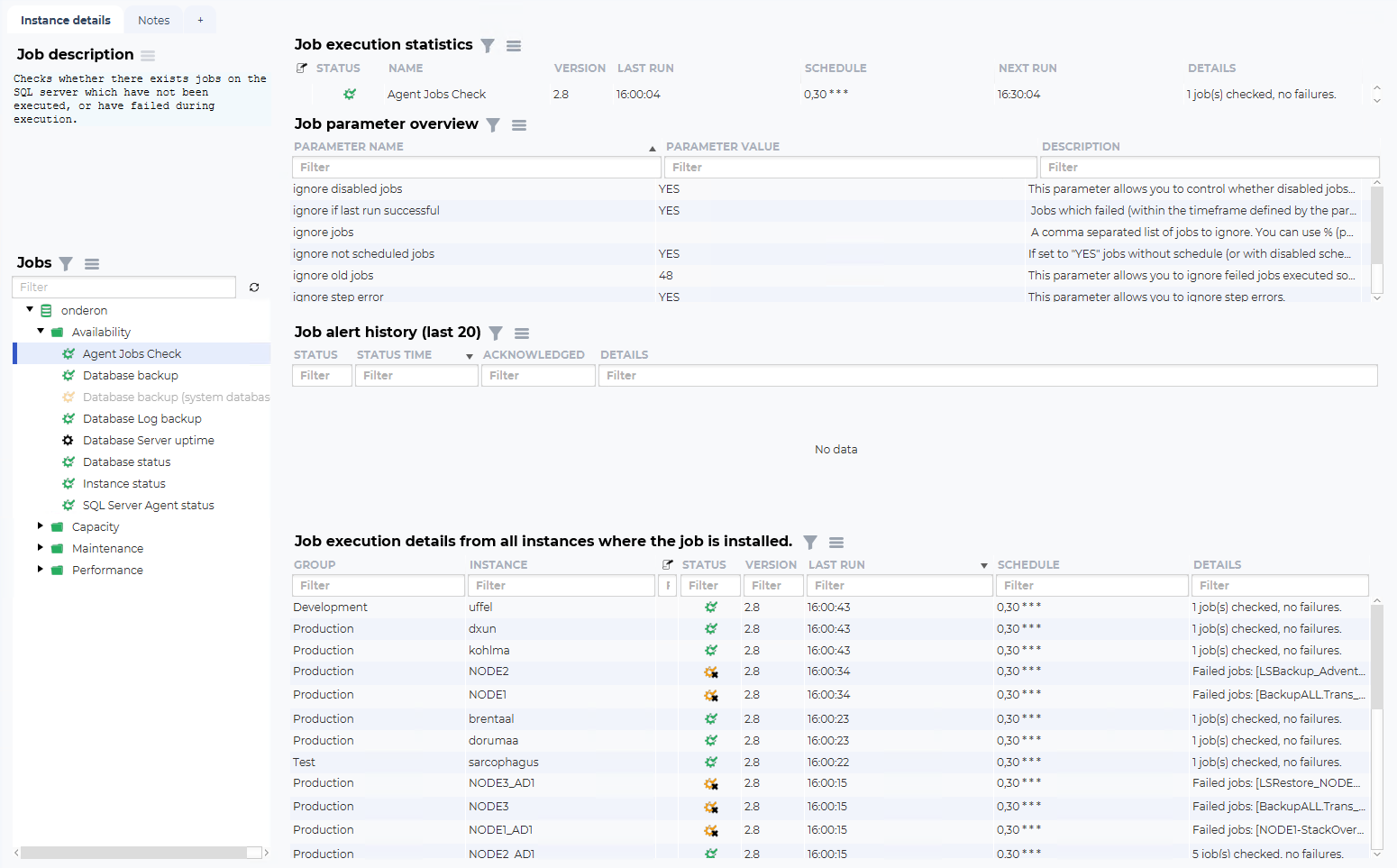Switch to the Notes tab

[153, 20]
